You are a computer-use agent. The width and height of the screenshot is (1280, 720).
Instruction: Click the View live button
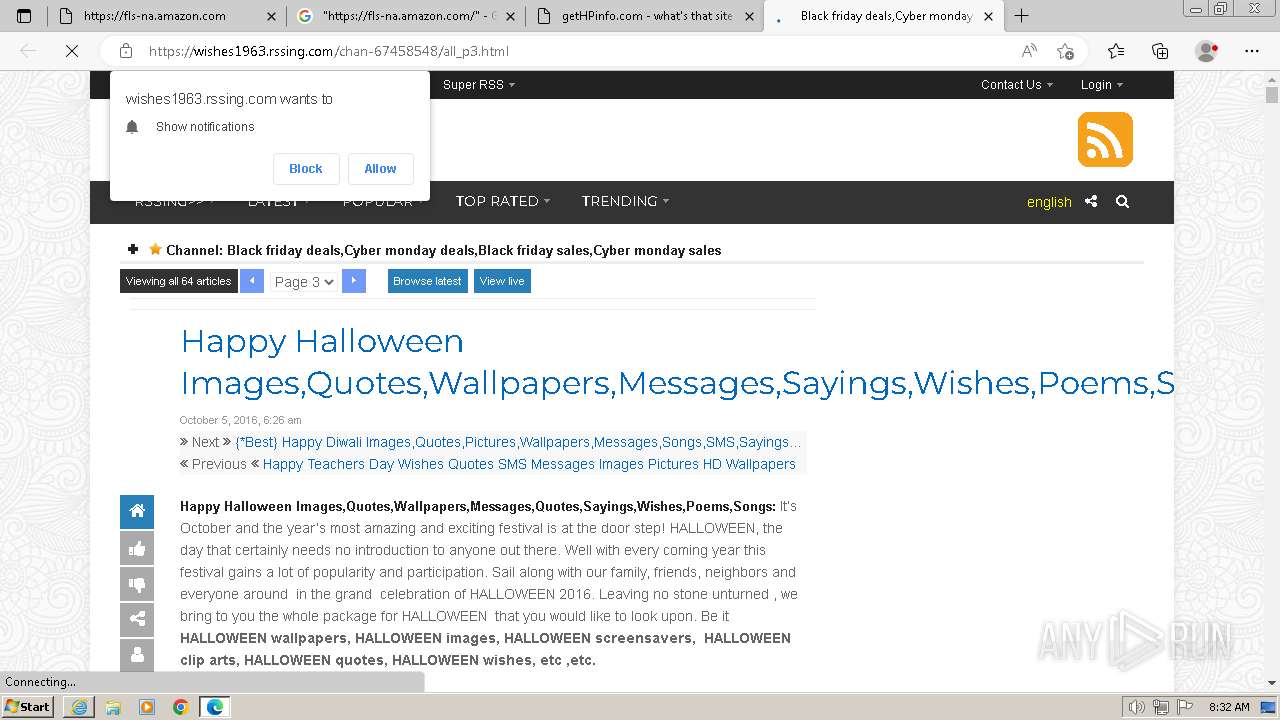pyautogui.click(x=502, y=281)
